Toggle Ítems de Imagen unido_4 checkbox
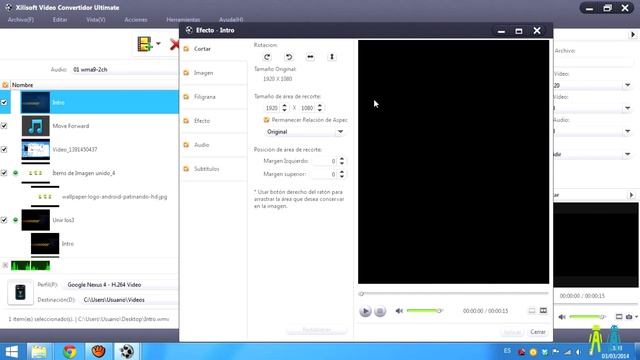The width and height of the screenshot is (640, 360). tap(4, 173)
